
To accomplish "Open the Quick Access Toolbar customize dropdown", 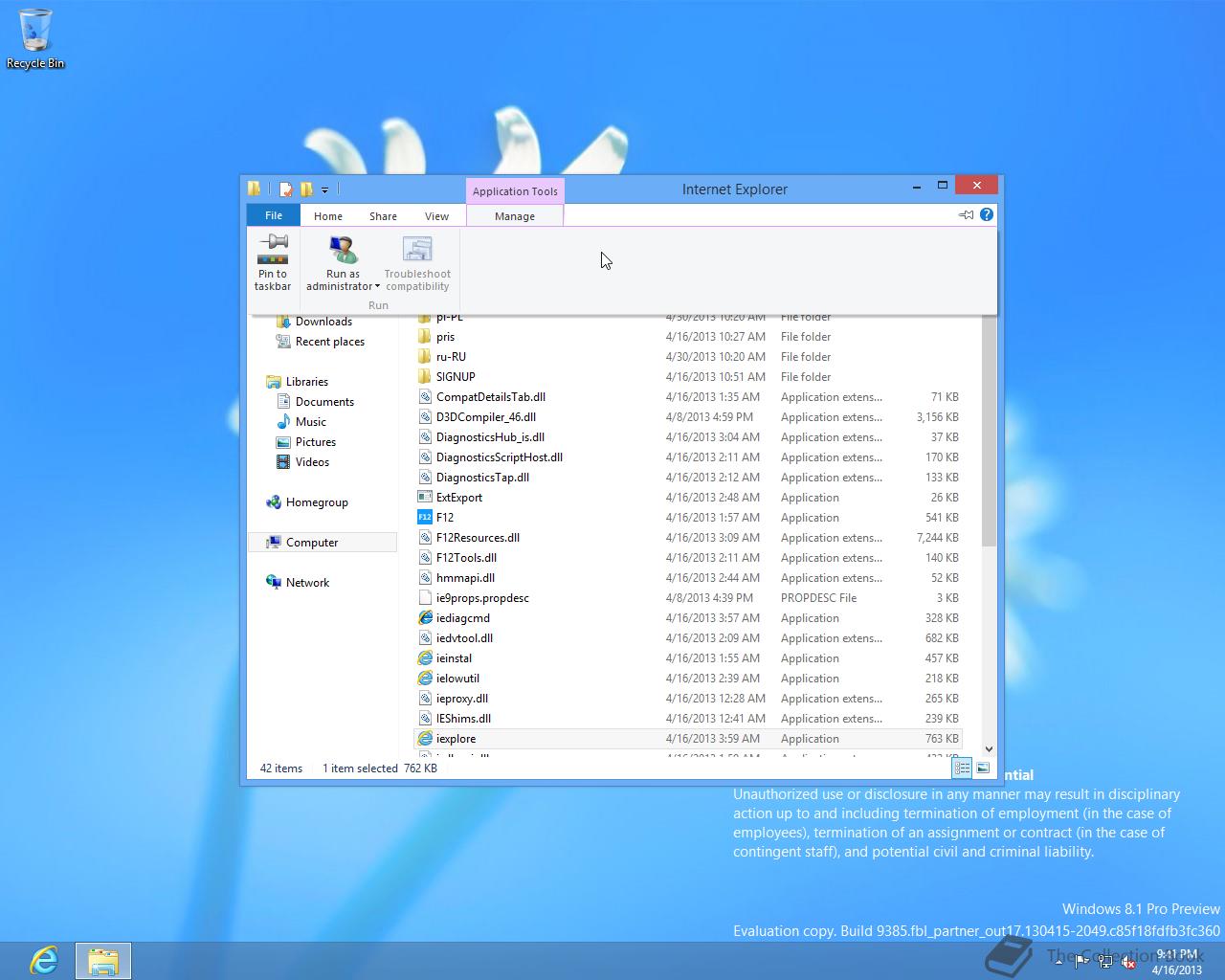I will [x=324, y=189].
